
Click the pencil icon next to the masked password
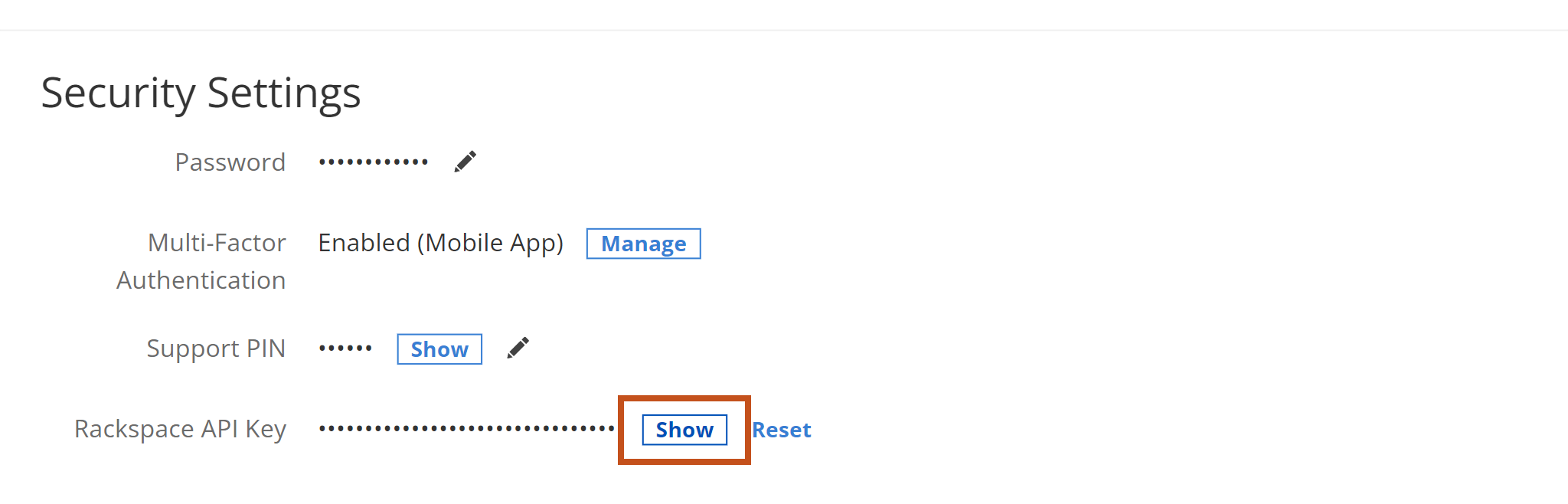click(x=465, y=161)
